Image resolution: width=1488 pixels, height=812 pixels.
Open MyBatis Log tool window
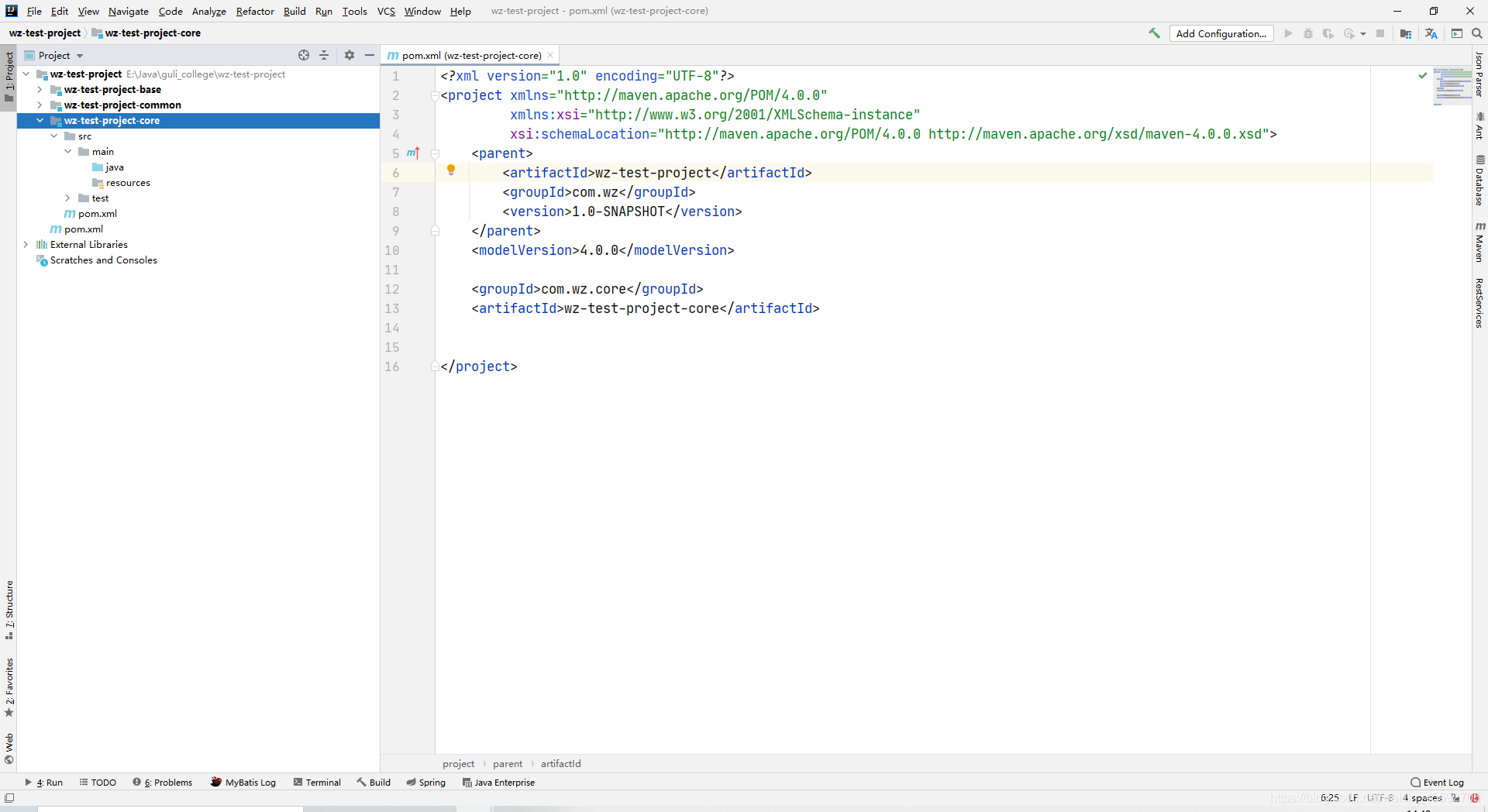click(243, 782)
